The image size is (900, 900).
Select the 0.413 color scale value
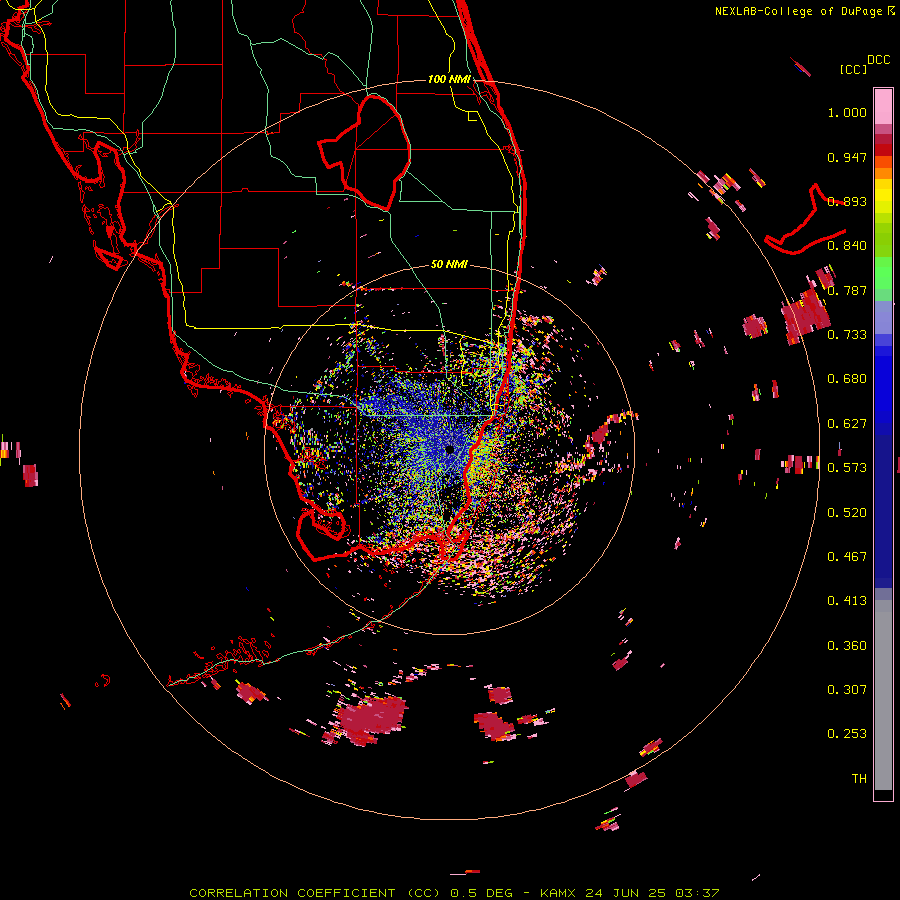pos(847,601)
